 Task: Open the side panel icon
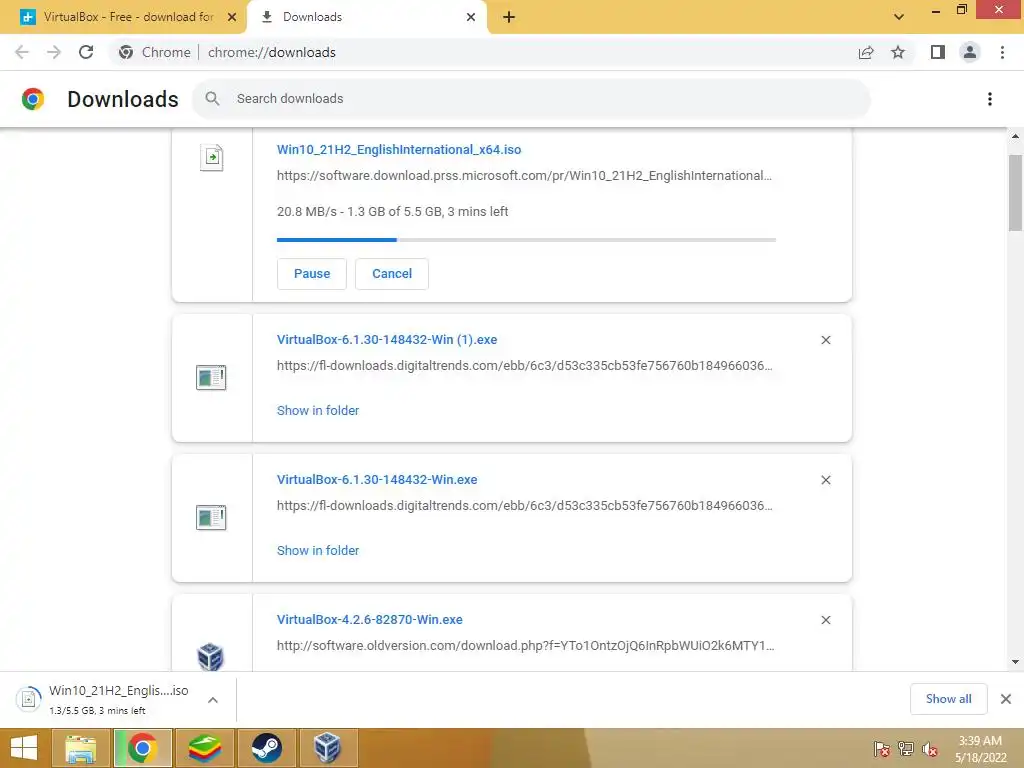938,52
